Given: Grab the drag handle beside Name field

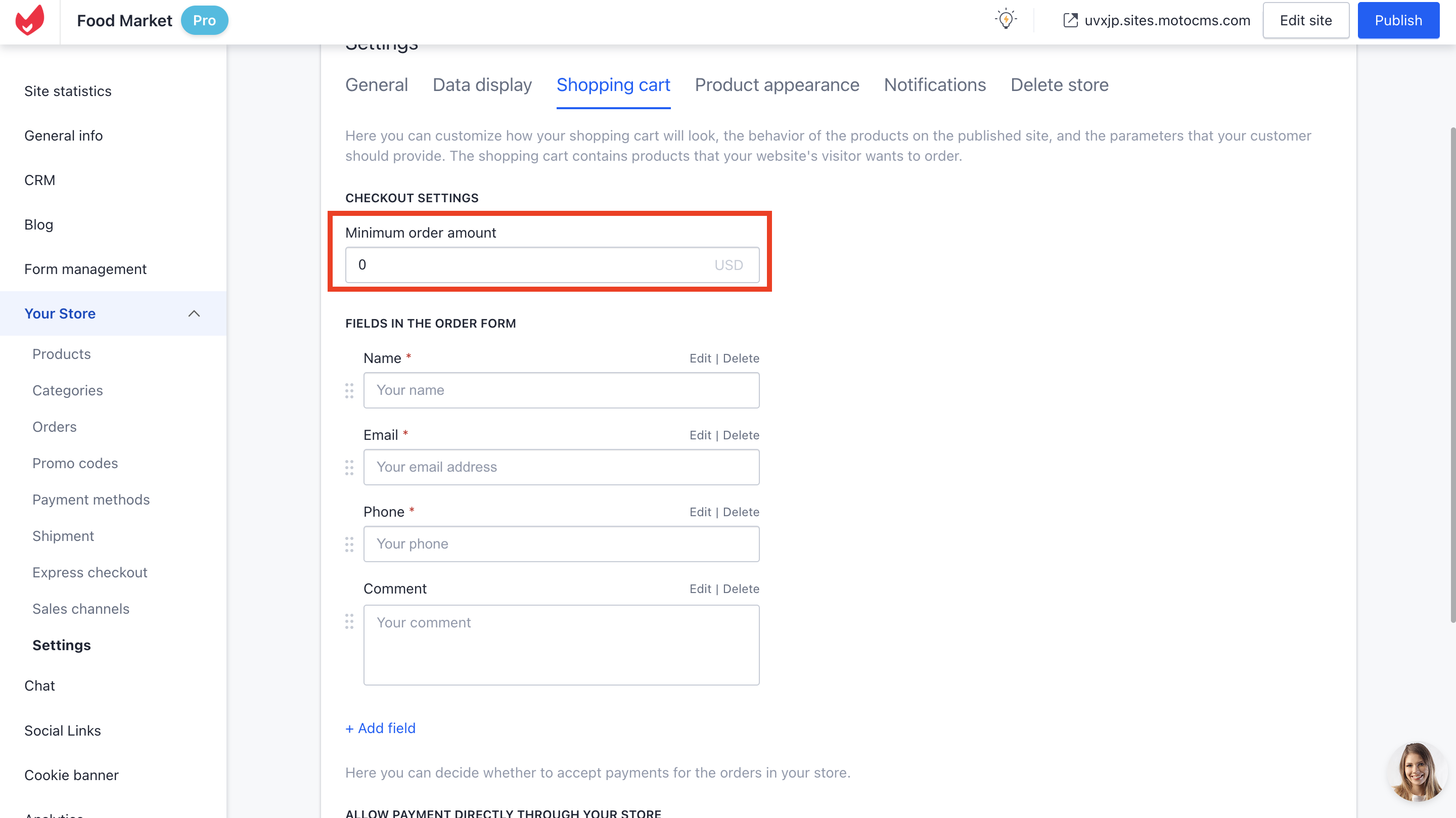Looking at the screenshot, I should (349, 391).
